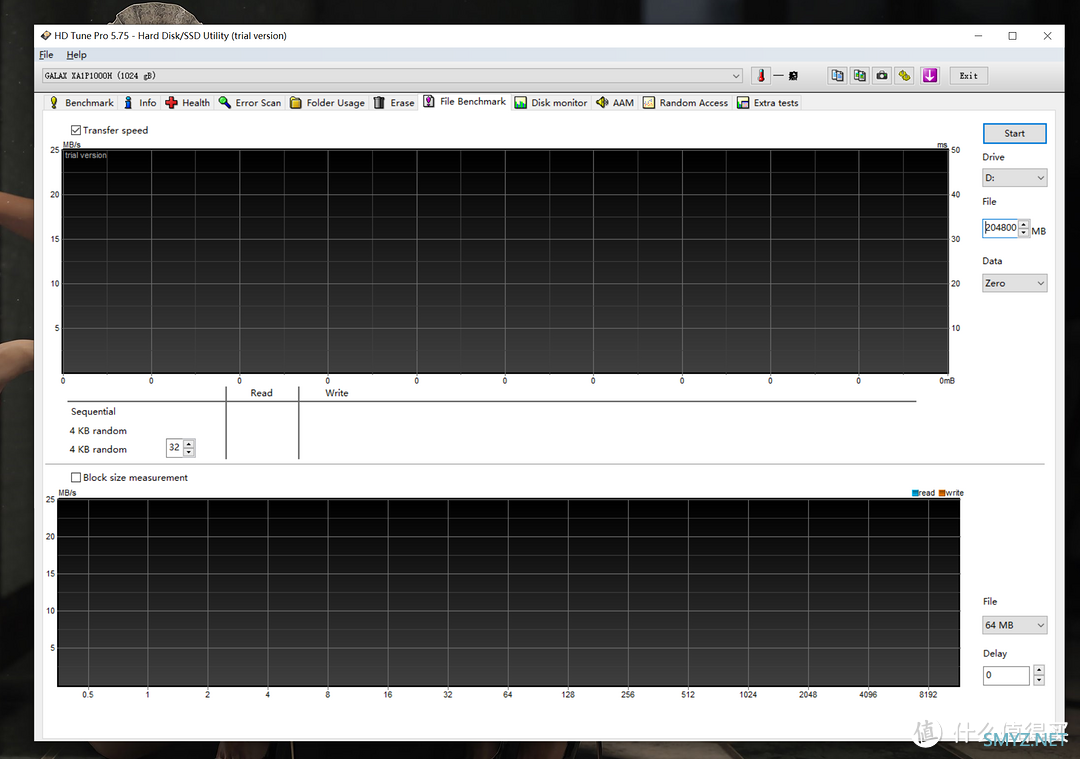Click the camera save screenshot icon
Viewport: 1080px width, 759px height.
click(x=882, y=76)
